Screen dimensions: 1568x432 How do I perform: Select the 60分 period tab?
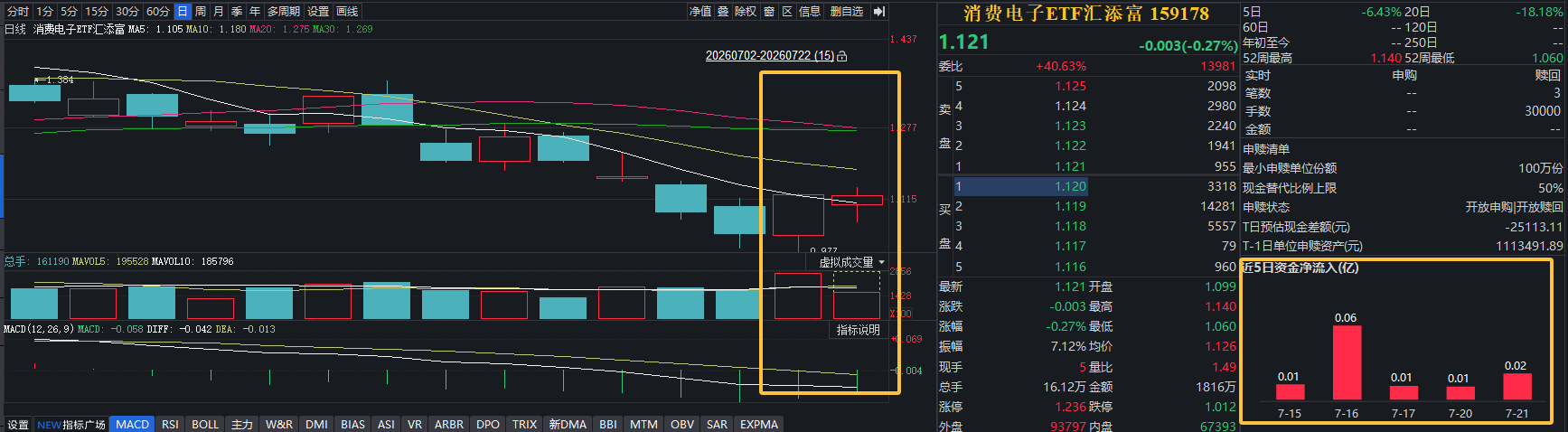(x=158, y=11)
